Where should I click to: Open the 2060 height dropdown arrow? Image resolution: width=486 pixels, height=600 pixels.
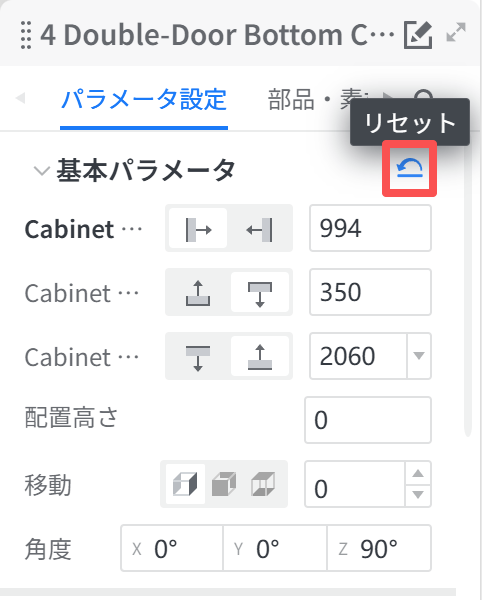click(x=419, y=356)
